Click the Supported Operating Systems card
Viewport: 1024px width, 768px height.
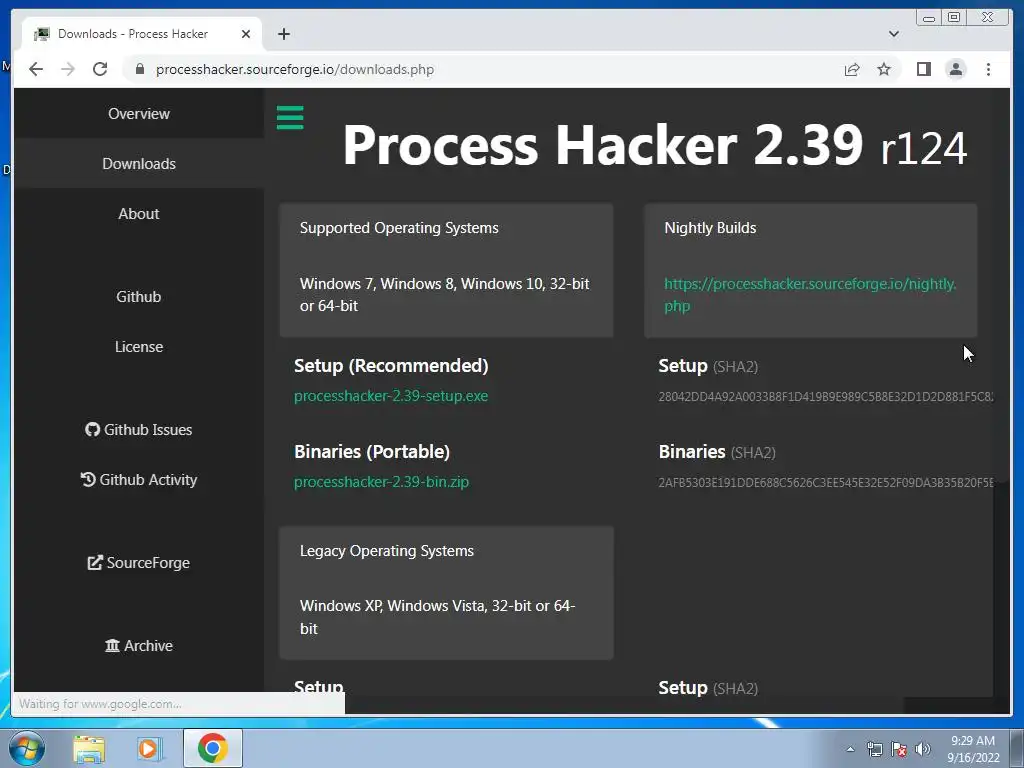(446, 270)
